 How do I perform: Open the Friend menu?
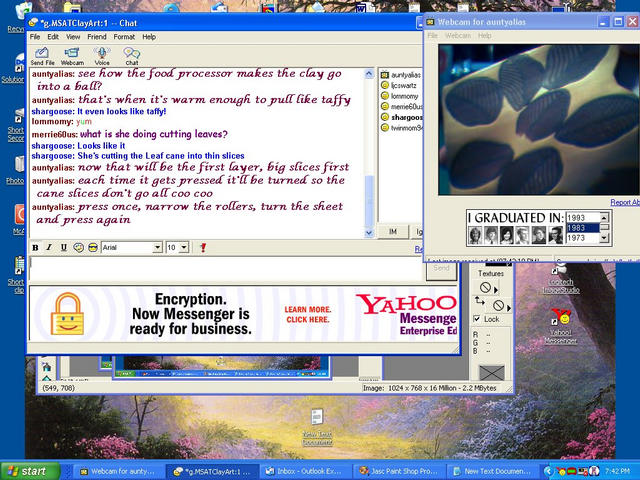tap(97, 37)
